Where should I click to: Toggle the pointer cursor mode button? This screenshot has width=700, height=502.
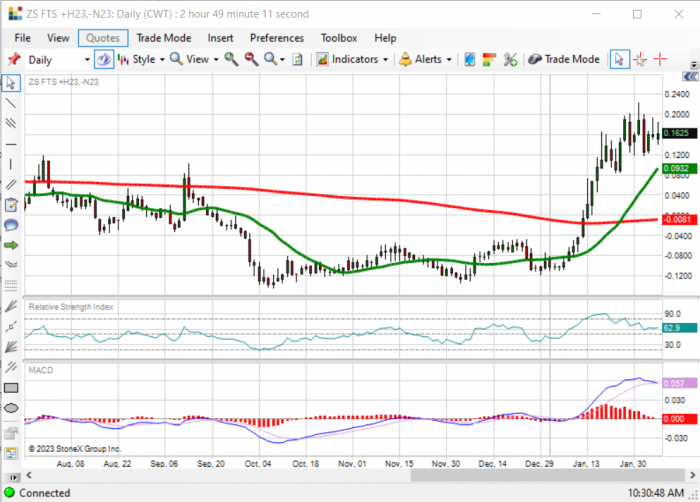[619, 59]
